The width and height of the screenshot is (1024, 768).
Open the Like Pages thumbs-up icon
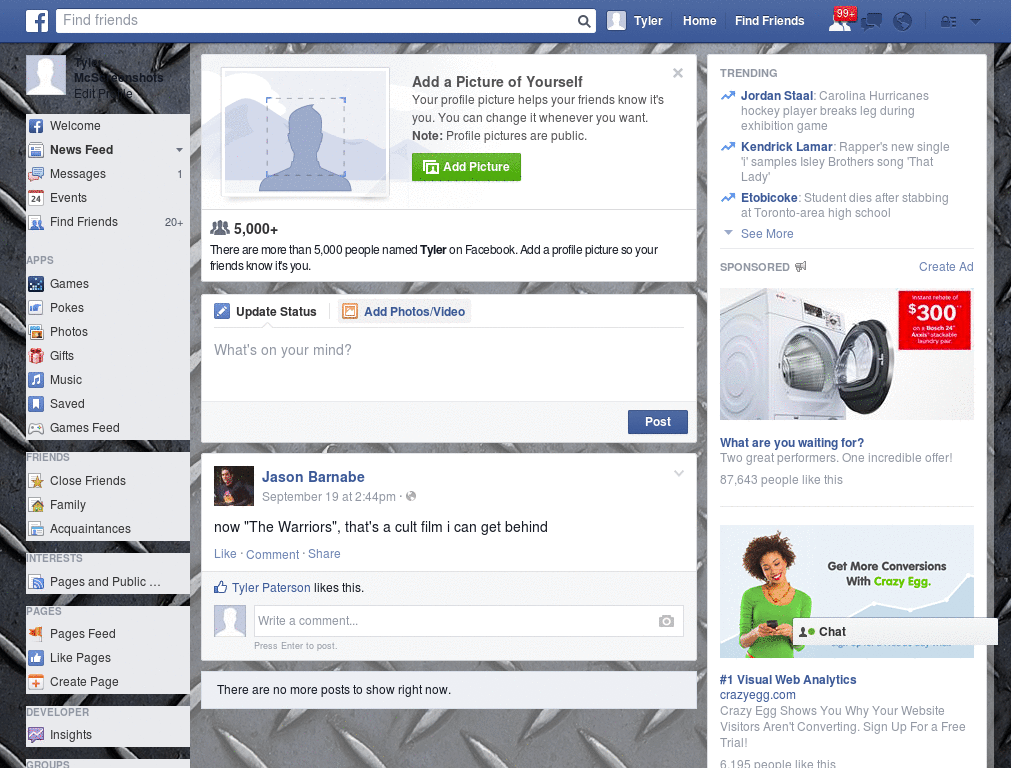tap(37, 658)
